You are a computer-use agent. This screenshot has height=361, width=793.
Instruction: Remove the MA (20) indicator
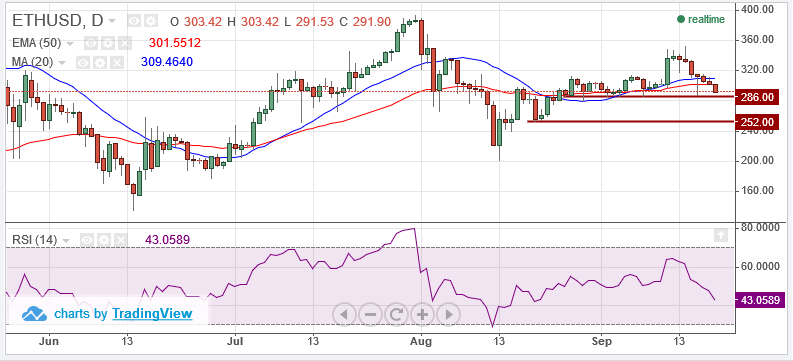(x=117, y=63)
